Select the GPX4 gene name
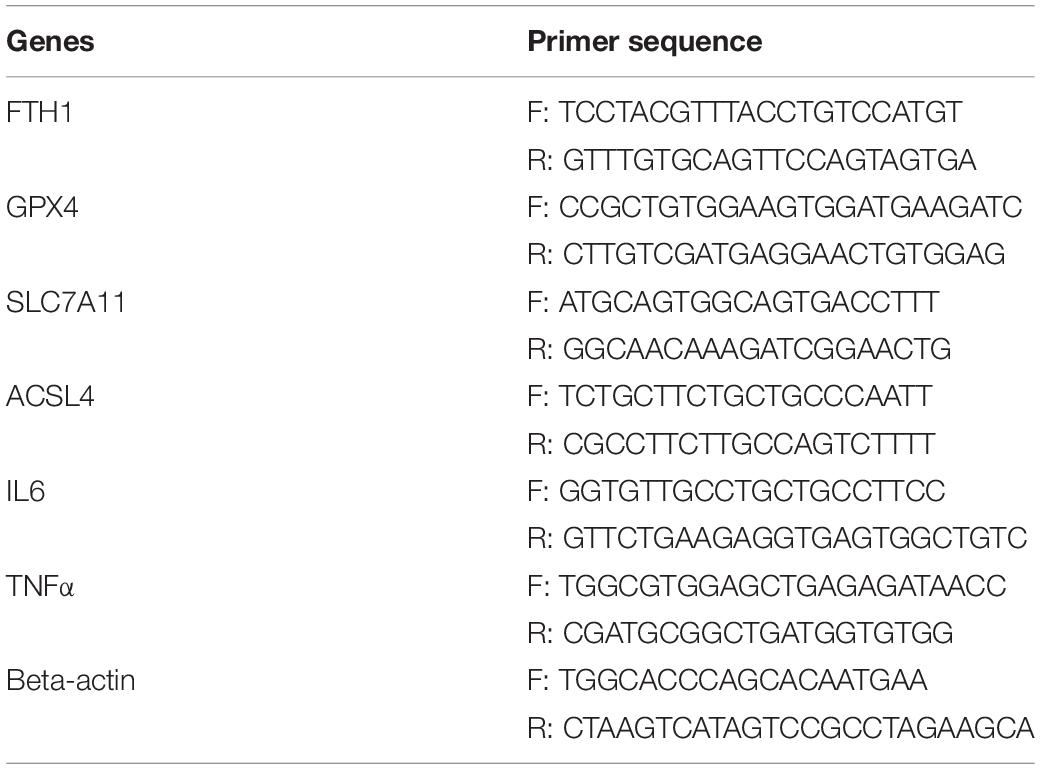Viewport: 1040px width, 769px height. 42,207
